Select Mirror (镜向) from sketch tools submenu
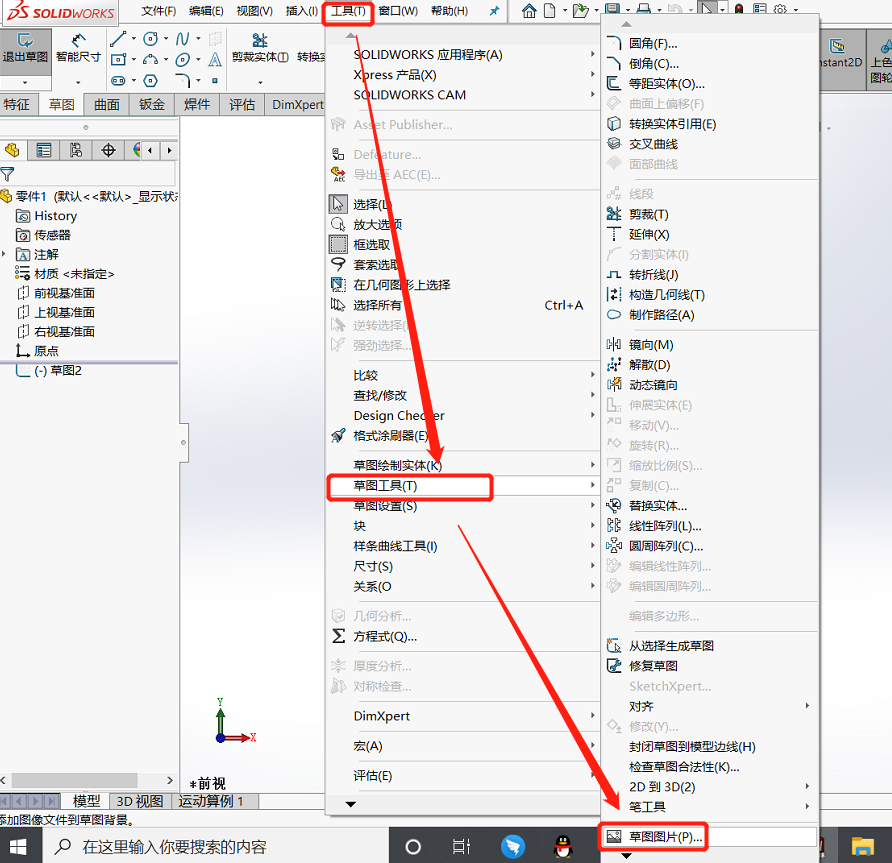892x863 pixels. coord(650,345)
